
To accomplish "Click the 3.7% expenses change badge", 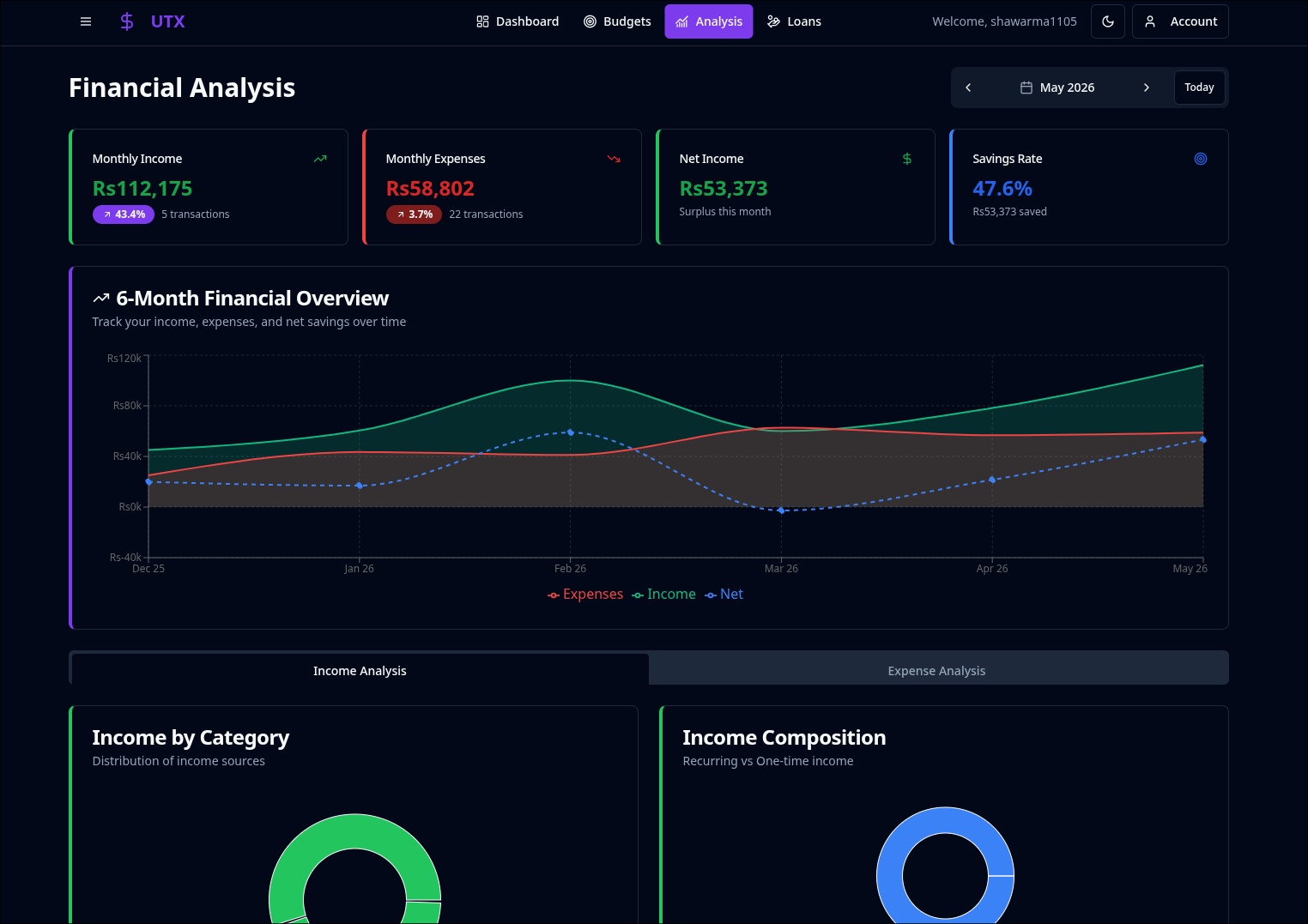I will 414,214.
